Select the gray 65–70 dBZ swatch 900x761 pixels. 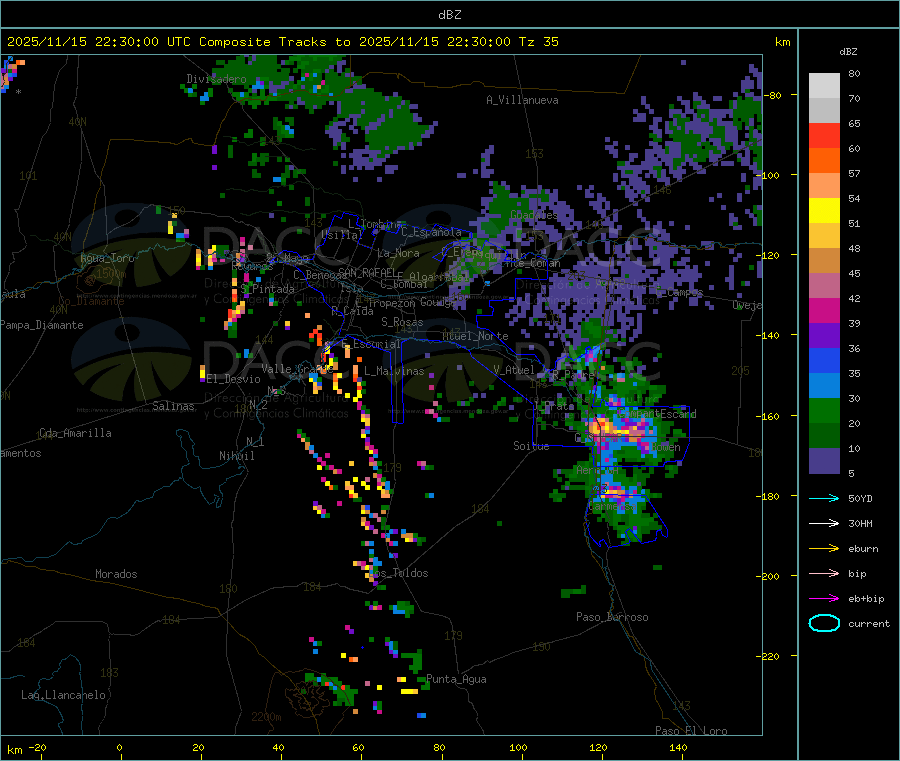824,111
